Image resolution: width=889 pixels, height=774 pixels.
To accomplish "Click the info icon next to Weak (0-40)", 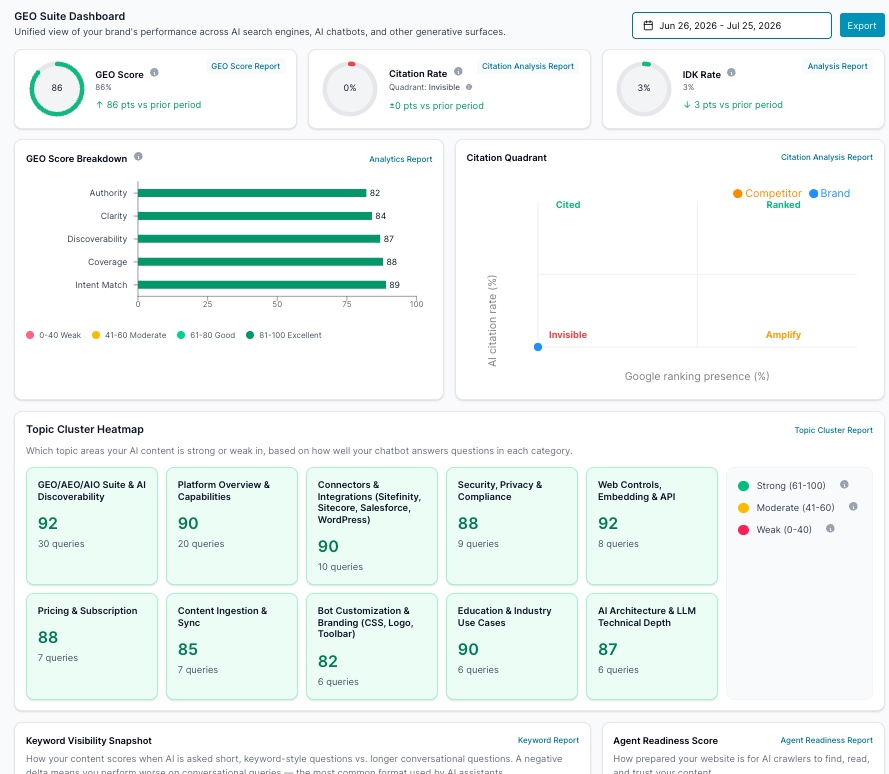I will tap(830, 528).
